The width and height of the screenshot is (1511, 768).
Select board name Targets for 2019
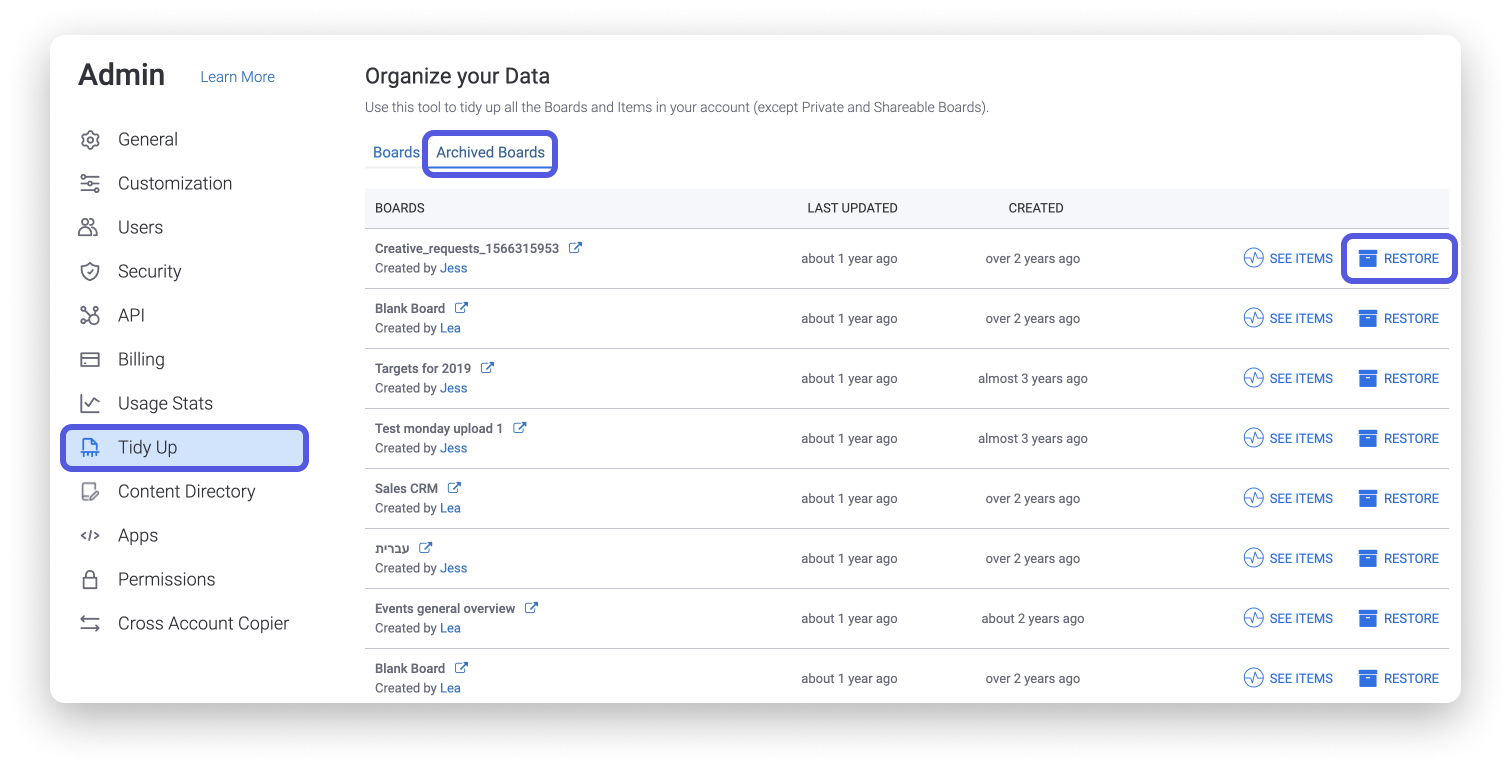(423, 368)
